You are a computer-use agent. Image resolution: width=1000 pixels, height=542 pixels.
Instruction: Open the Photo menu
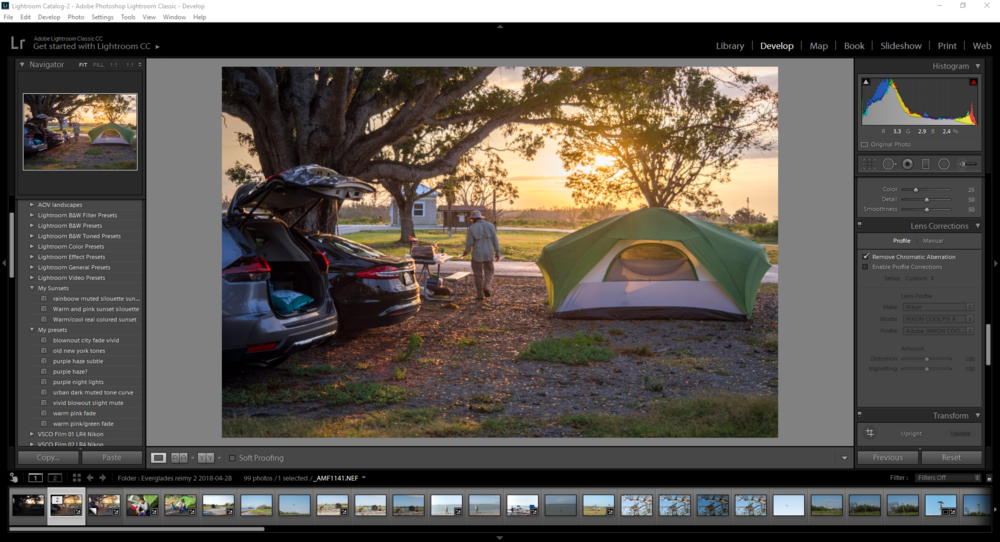[x=76, y=17]
